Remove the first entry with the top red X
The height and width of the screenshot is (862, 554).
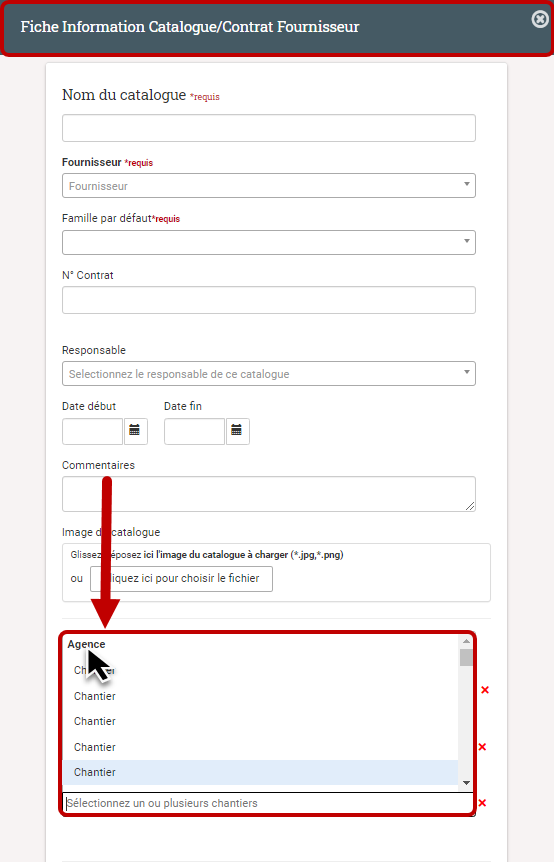coord(485,689)
